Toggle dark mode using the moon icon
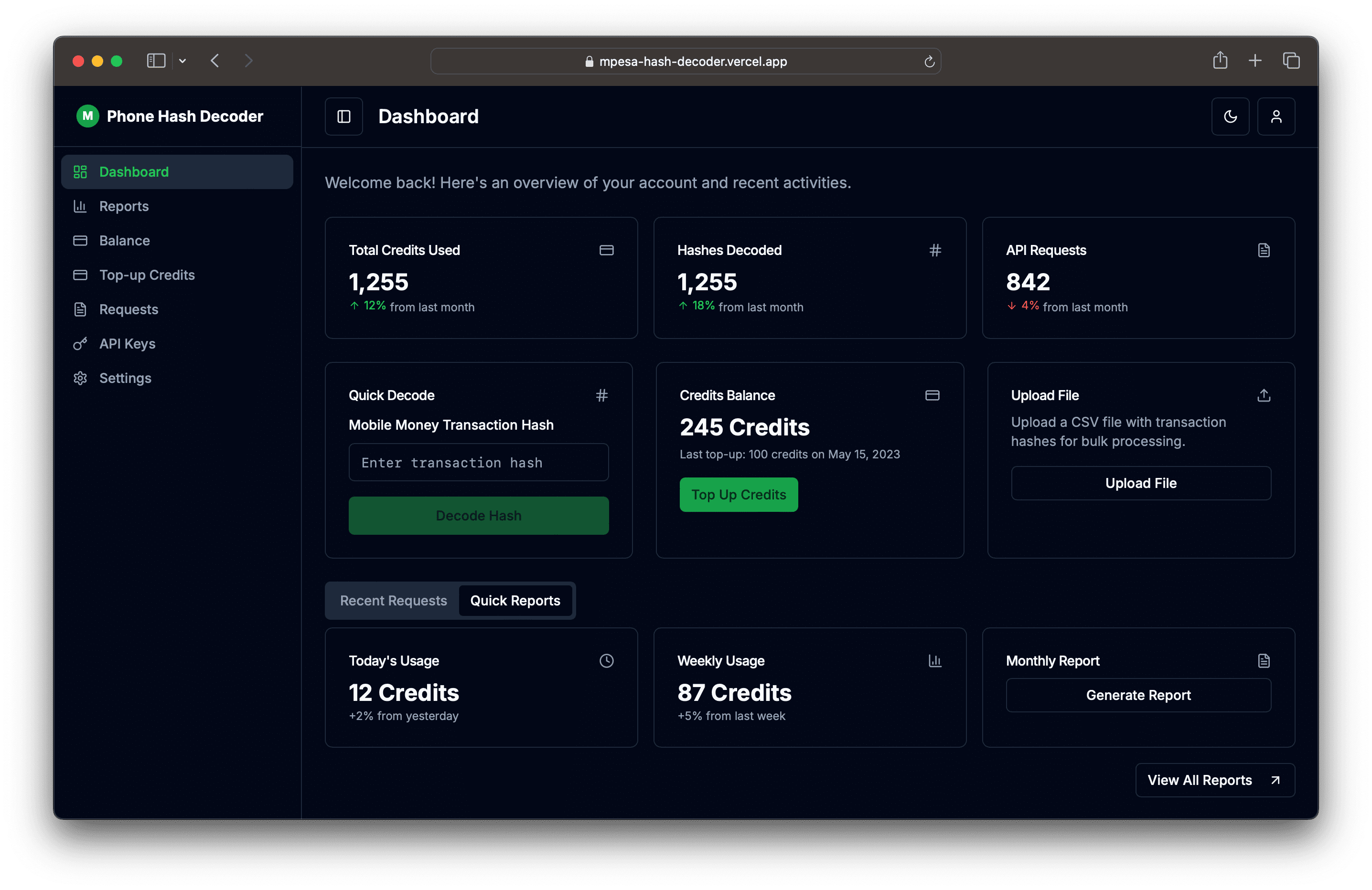The height and width of the screenshot is (890, 1372). 1230,117
